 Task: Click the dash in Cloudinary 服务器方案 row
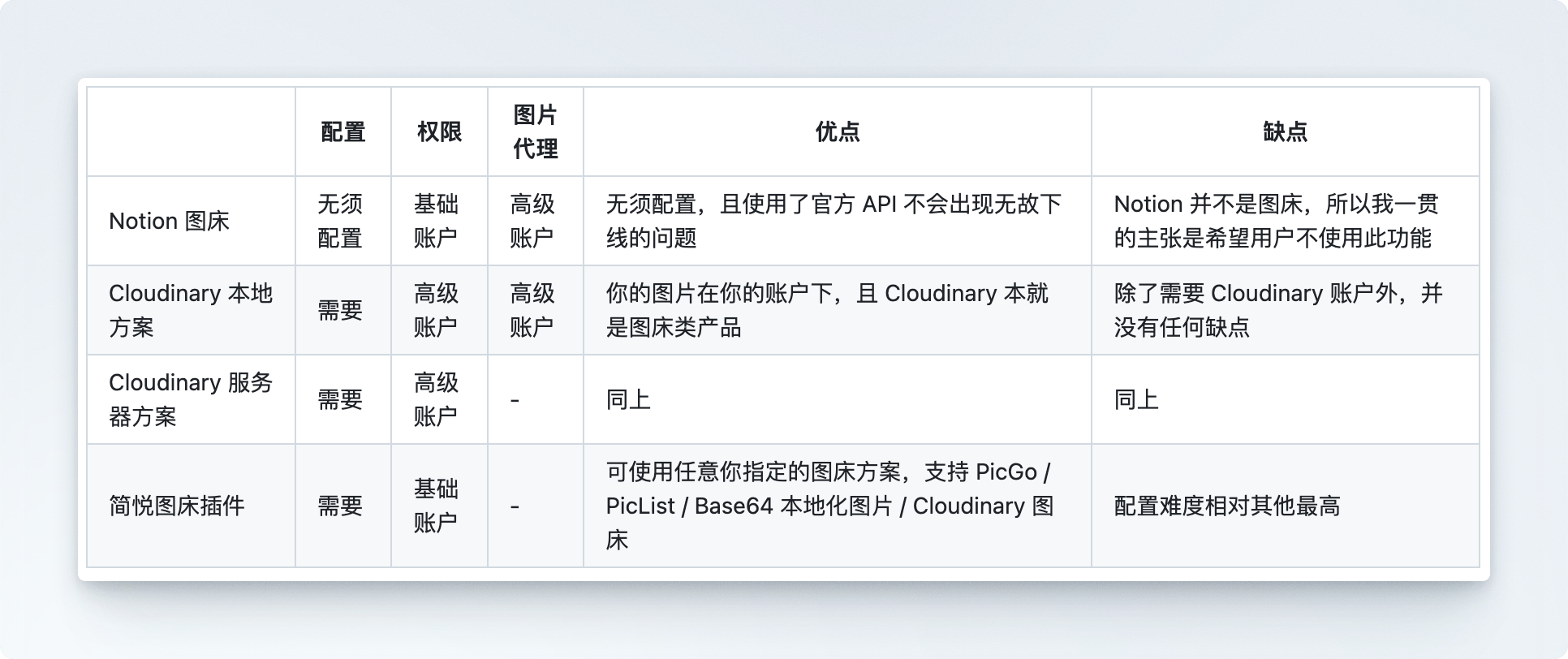point(515,400)
